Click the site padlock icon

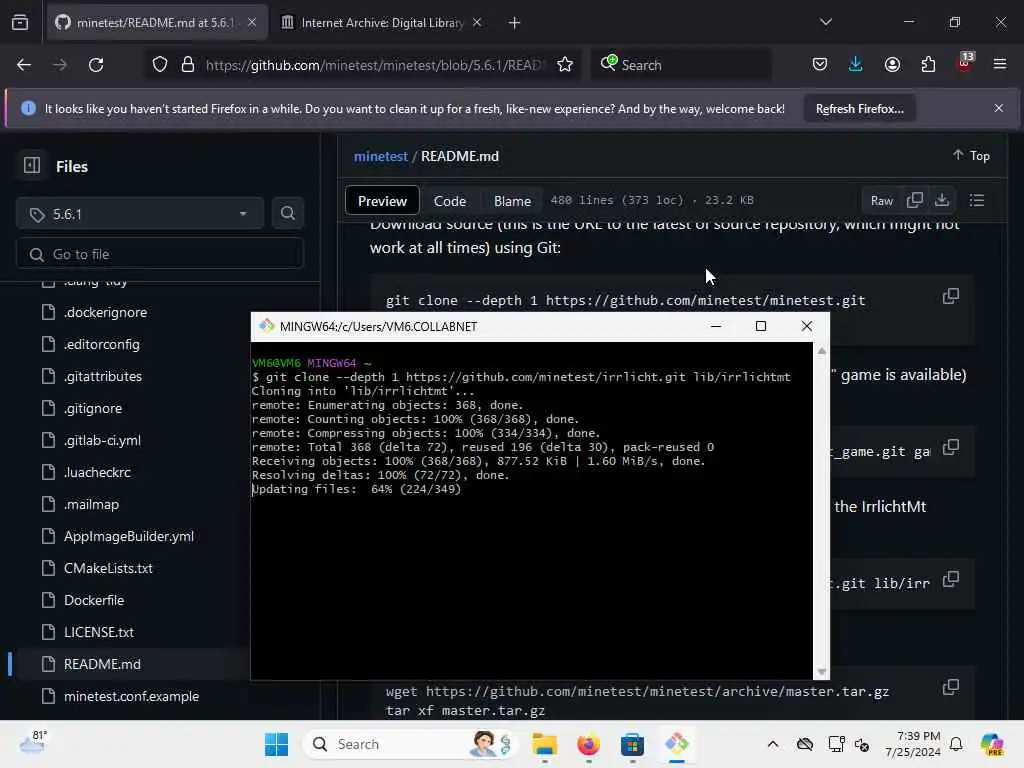(188, 65)
